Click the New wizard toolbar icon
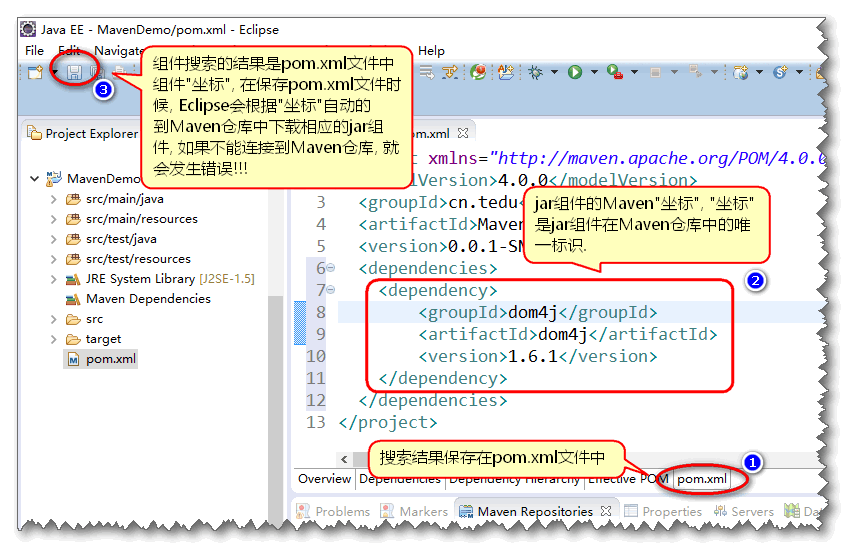The height and width of the screenshot is (555, 853). (35, 72)
